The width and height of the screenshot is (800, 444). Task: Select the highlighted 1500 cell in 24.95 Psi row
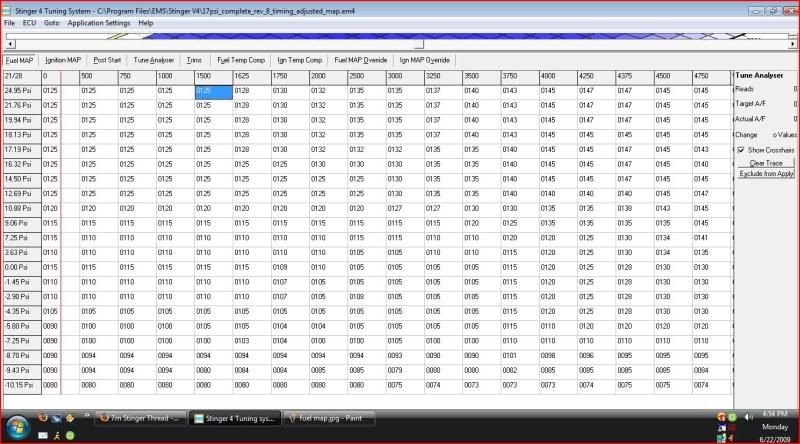pos(213,92)
